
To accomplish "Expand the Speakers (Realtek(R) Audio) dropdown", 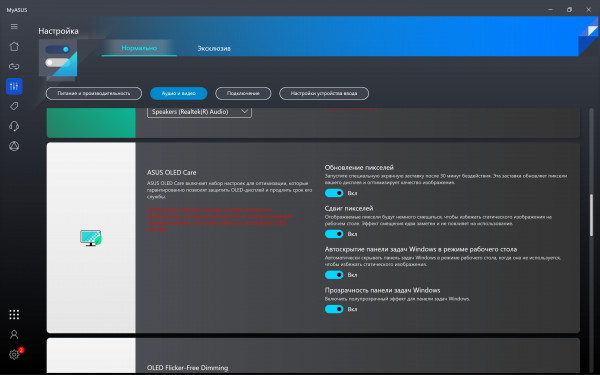I will tap(199, 112).
